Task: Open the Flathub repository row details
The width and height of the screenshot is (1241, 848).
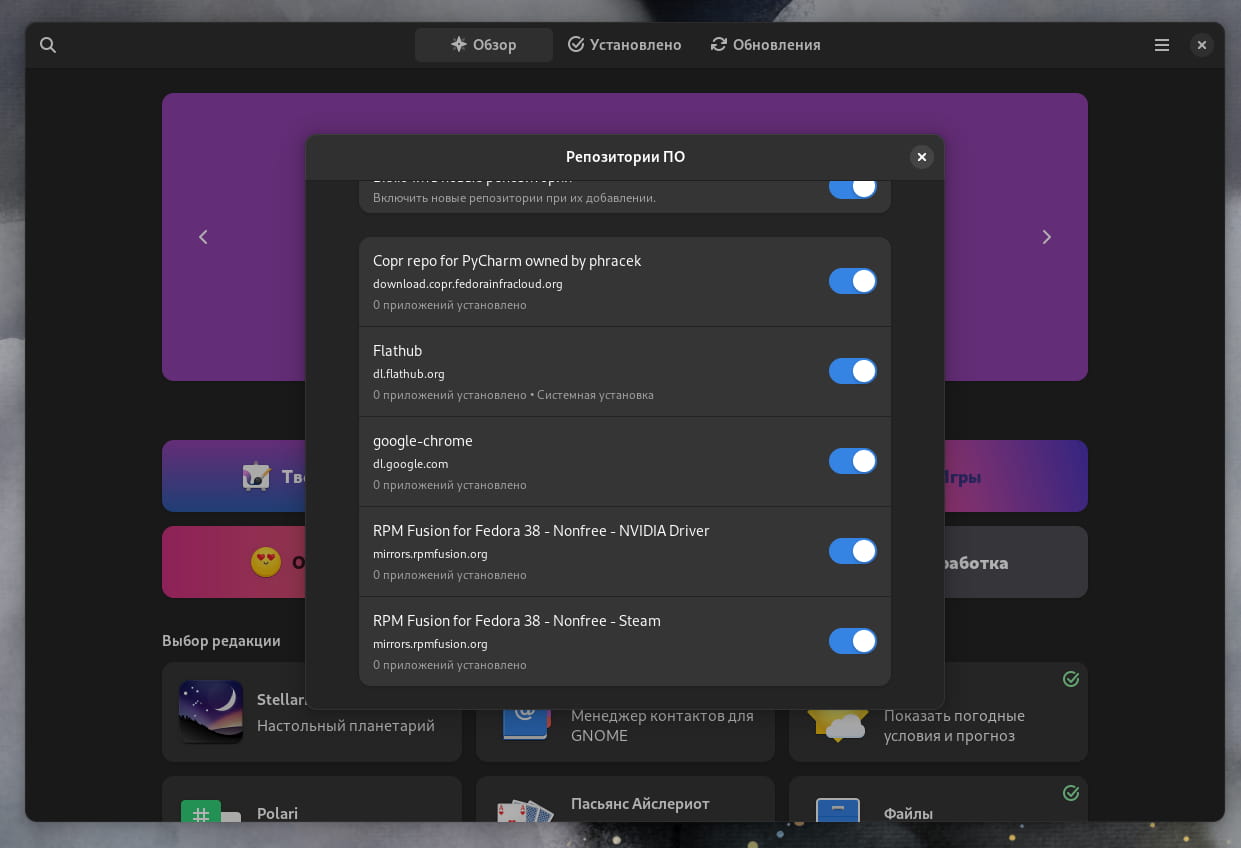Action: 625,371
